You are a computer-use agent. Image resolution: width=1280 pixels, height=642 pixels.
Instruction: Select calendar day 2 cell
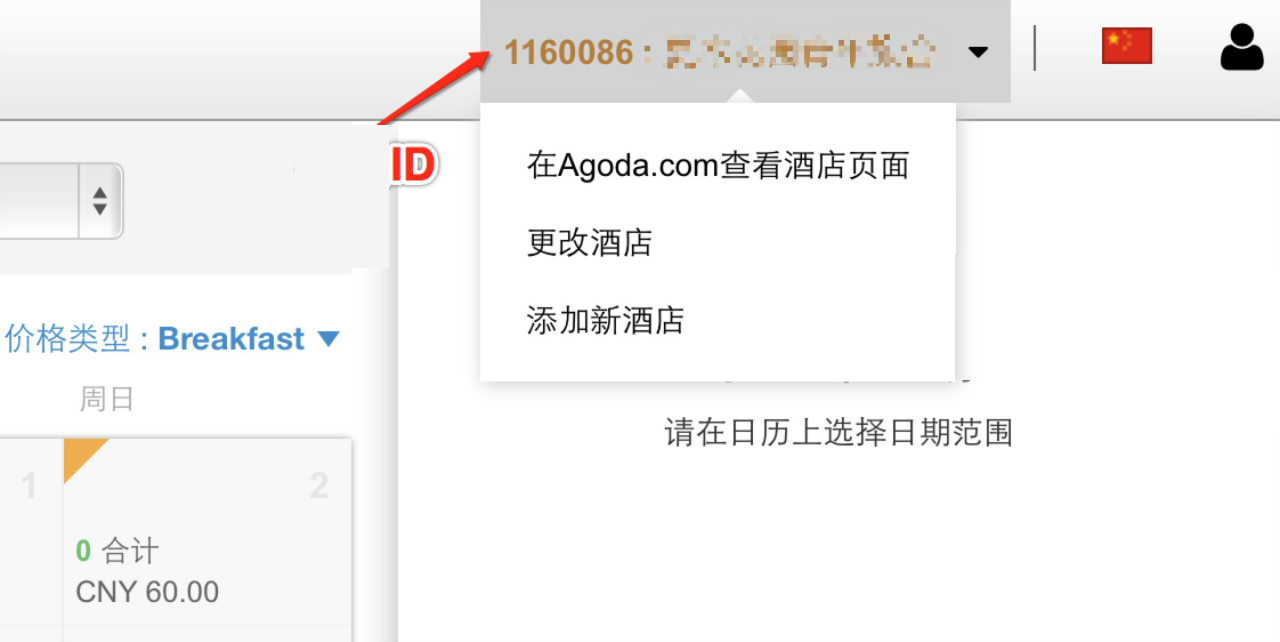click(x=207, y=532)
